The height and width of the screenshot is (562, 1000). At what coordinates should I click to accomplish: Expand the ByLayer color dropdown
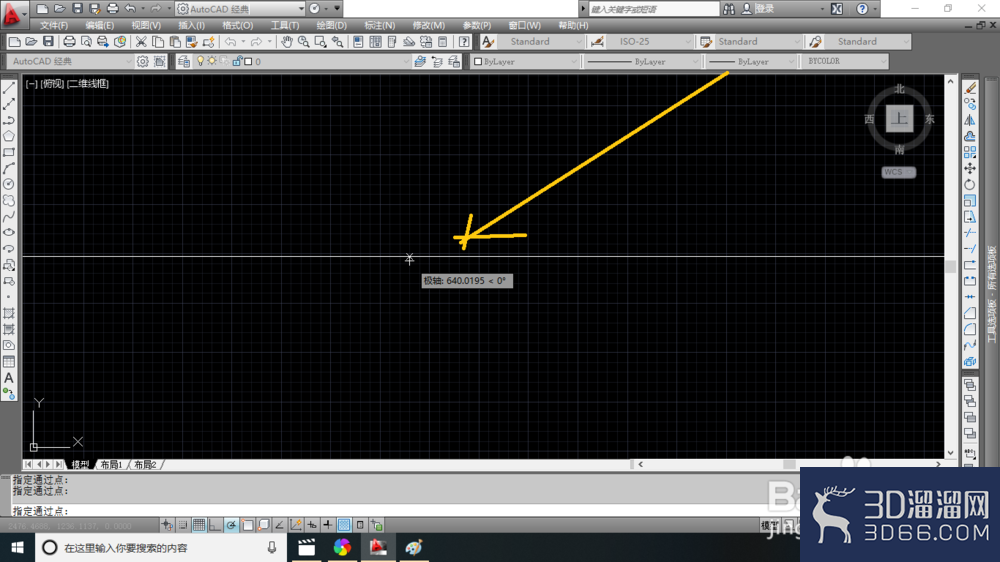(x=526, y=62)
